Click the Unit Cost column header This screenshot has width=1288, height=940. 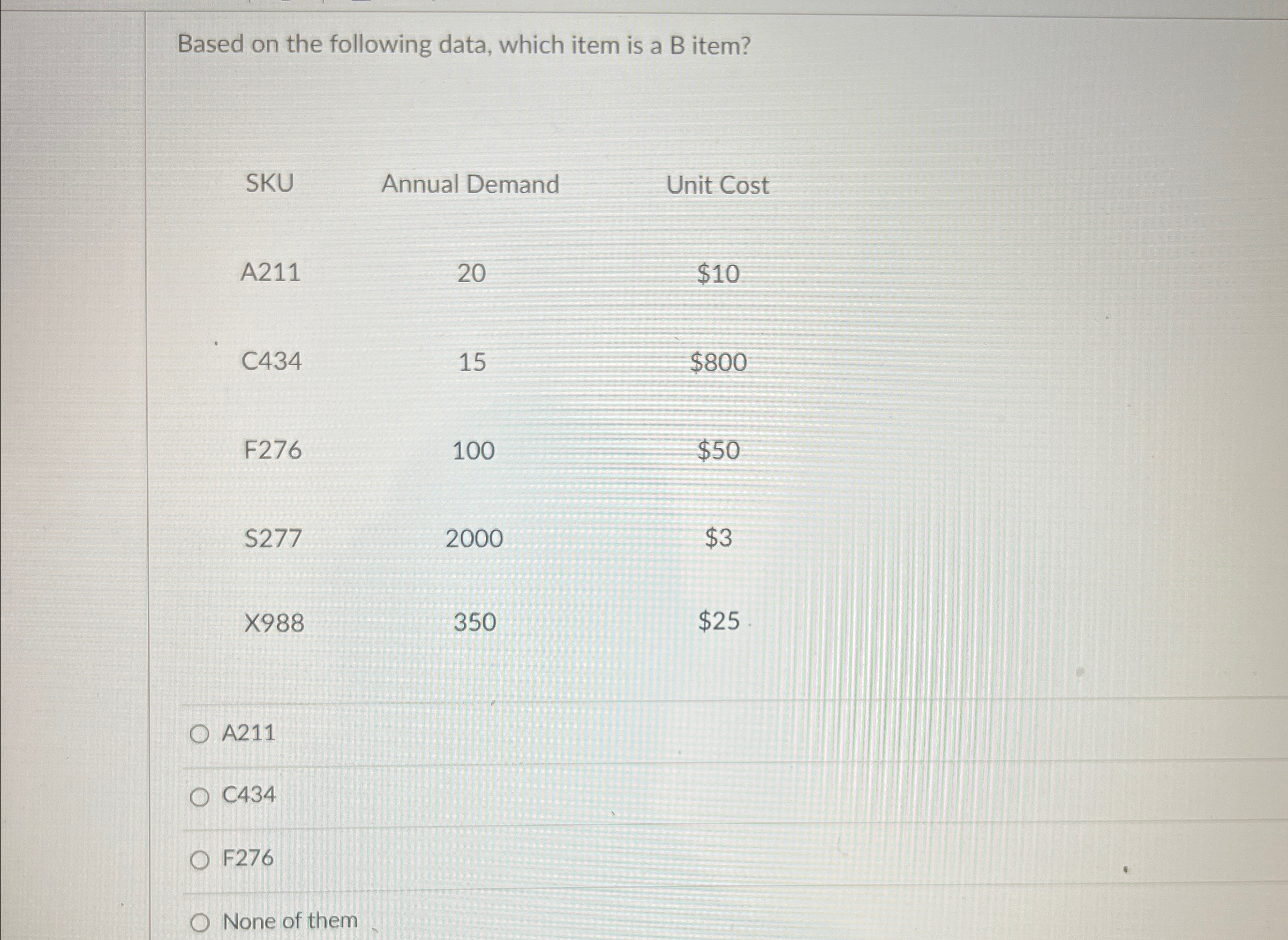719,183
